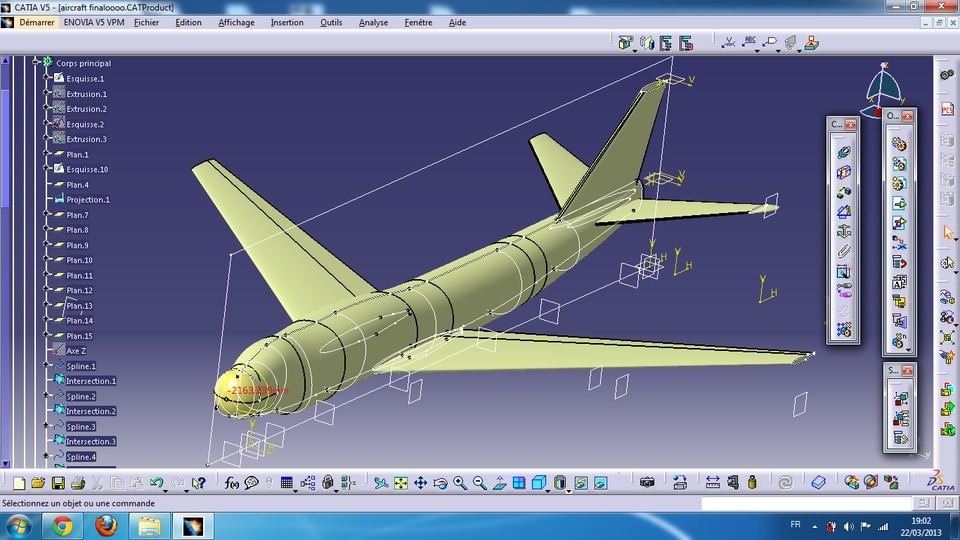Click the tree panel scrollbar down arrow
The image size is (960, 540).
pyautogui.click(x=6, y=463)
